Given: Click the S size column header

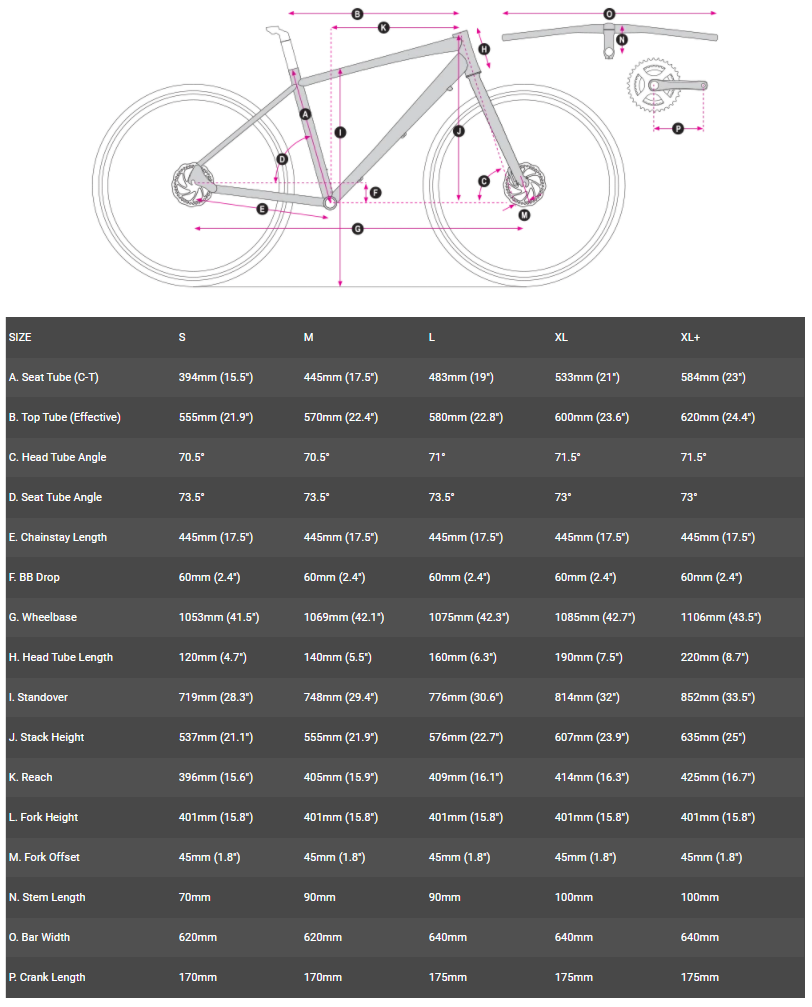Looking at the screenshot, I should click(x=182, y=338).
